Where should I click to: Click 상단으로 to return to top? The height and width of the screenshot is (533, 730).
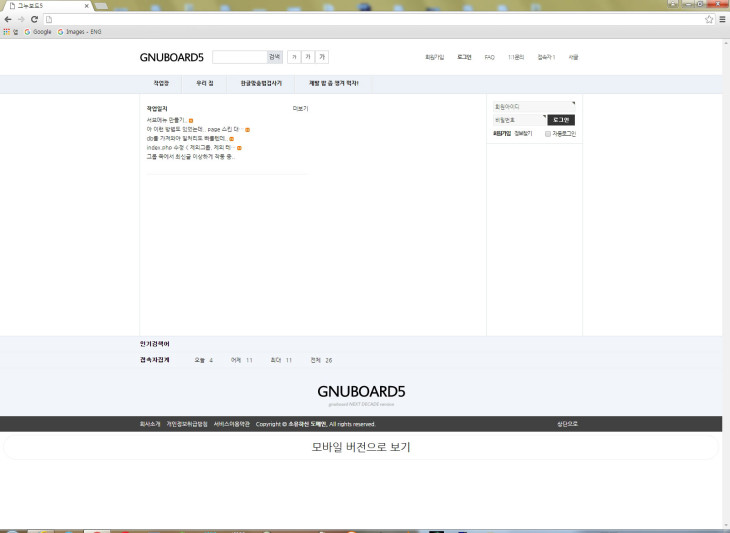(568, 424)
